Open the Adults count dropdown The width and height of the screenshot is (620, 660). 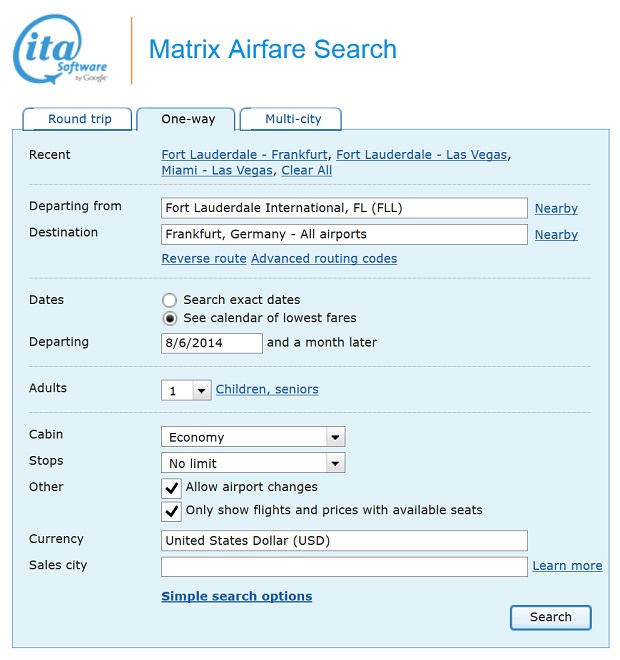(186, 390)
